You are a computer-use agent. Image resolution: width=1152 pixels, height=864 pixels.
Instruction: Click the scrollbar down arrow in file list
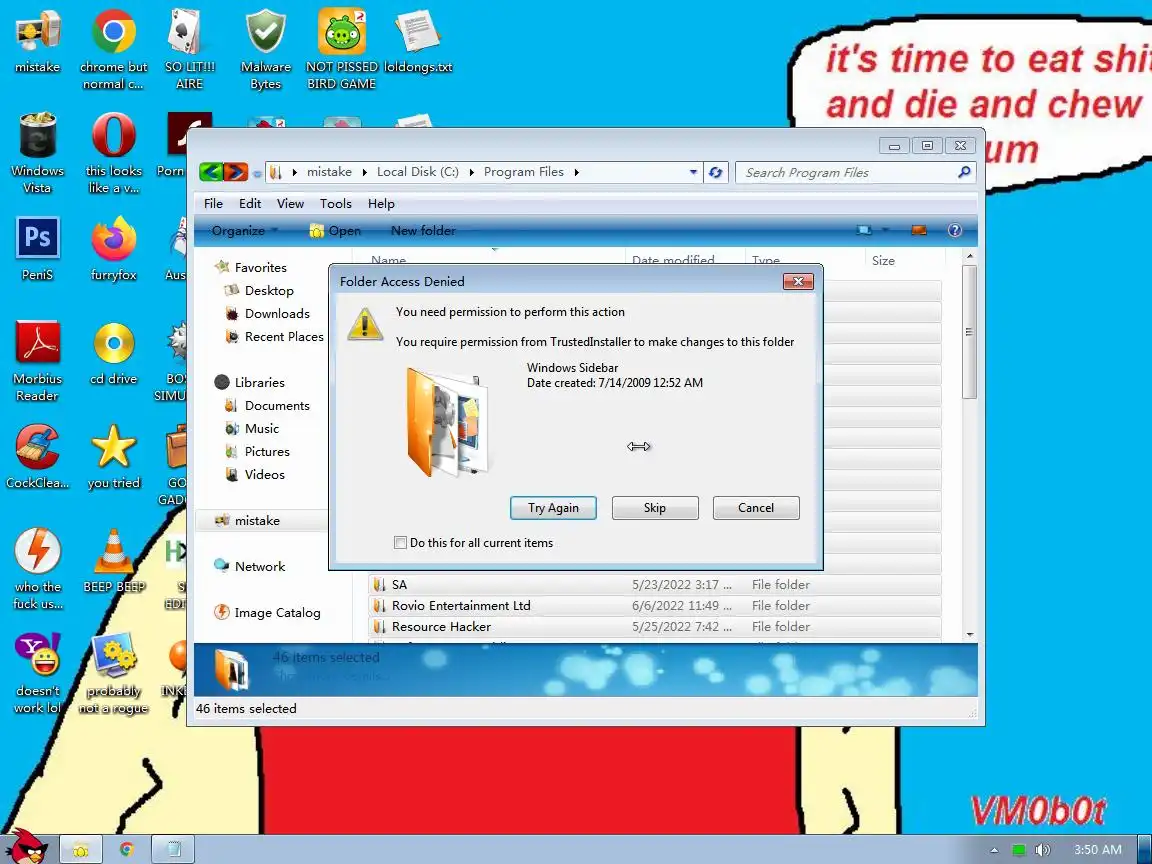click(969, 634)
